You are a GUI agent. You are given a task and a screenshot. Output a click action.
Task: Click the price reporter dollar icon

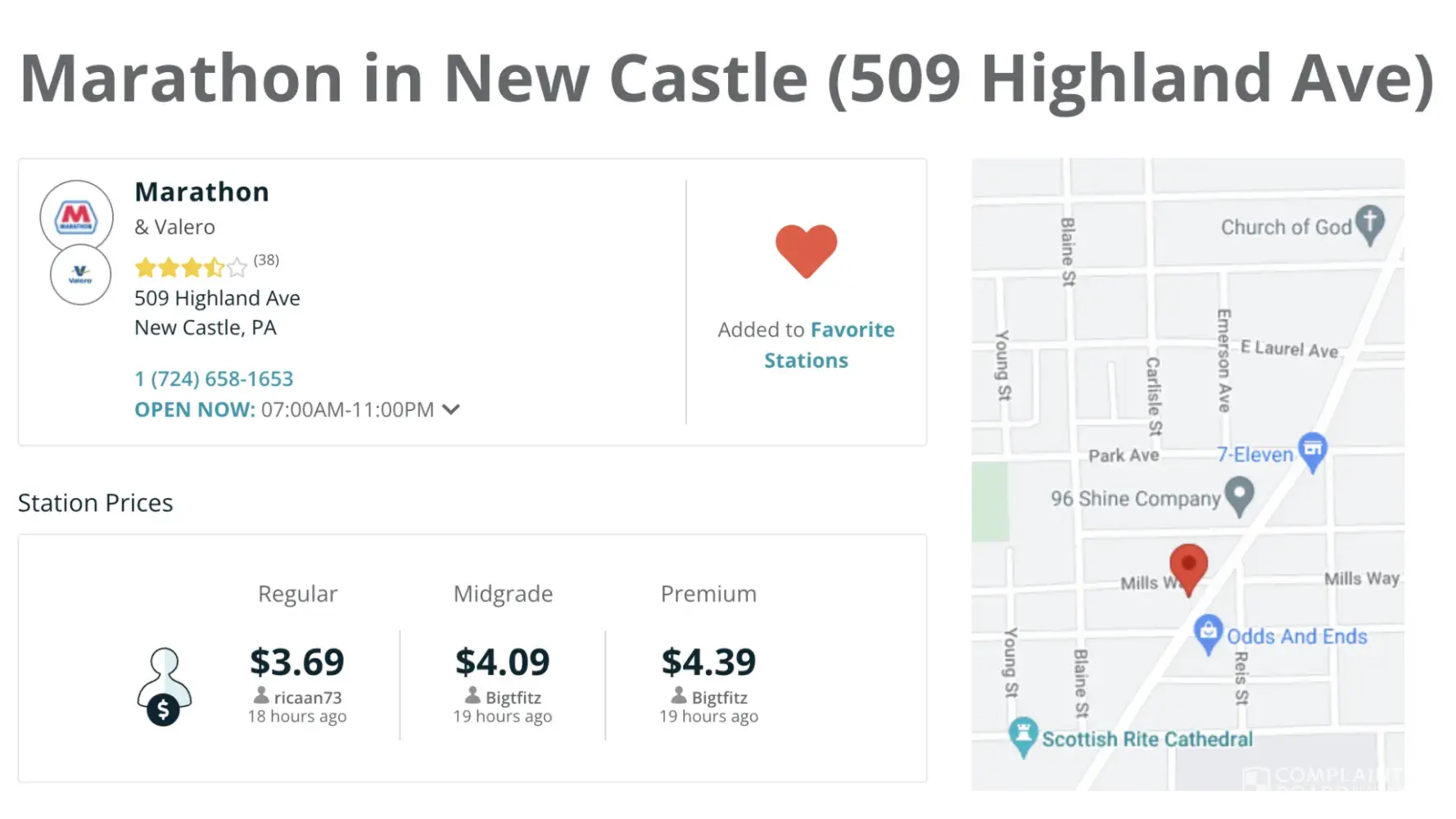[164, 687]
